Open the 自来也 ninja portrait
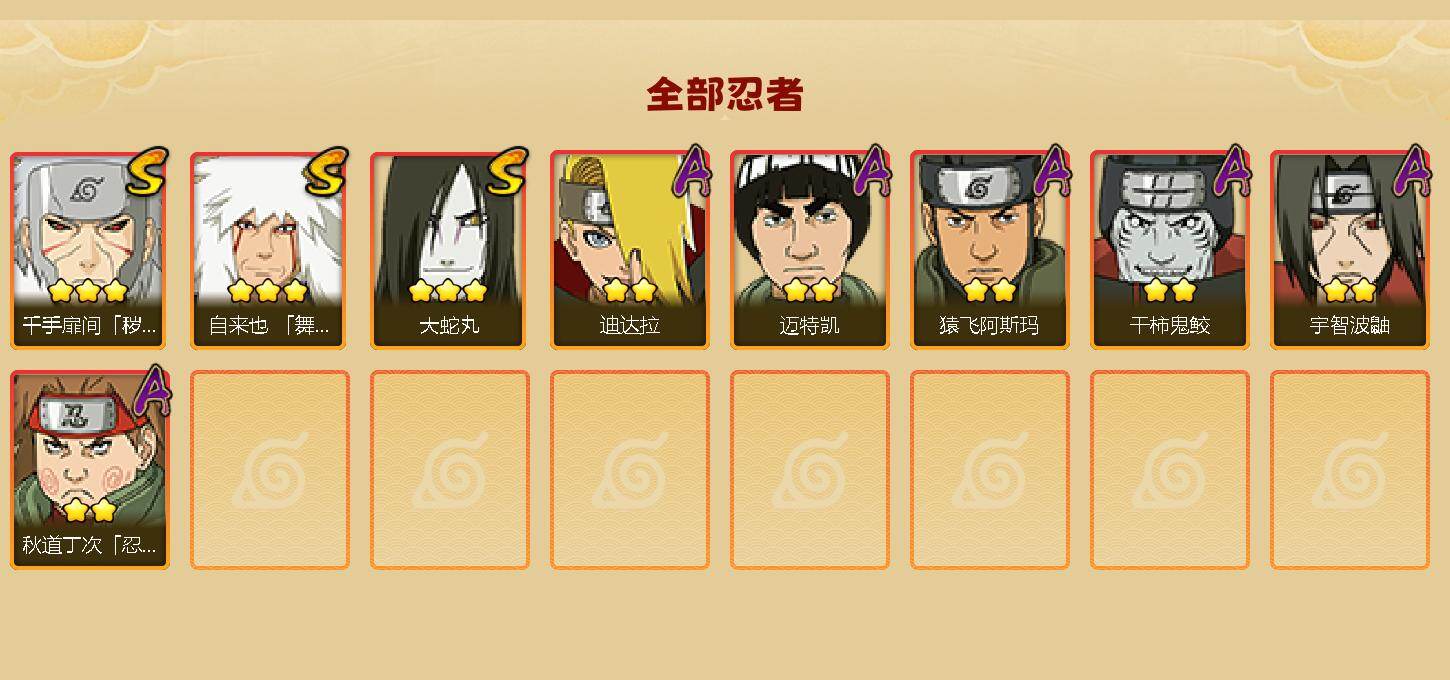This screenshot has width=1450, height=680. (x=270, y=250)
